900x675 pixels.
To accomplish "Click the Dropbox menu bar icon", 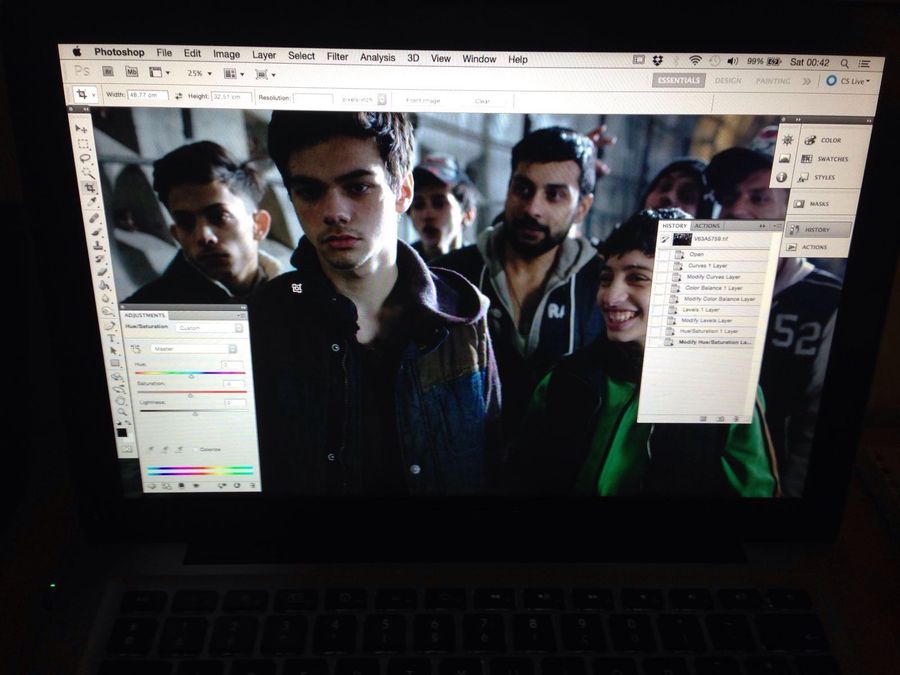I will [658, 60].
